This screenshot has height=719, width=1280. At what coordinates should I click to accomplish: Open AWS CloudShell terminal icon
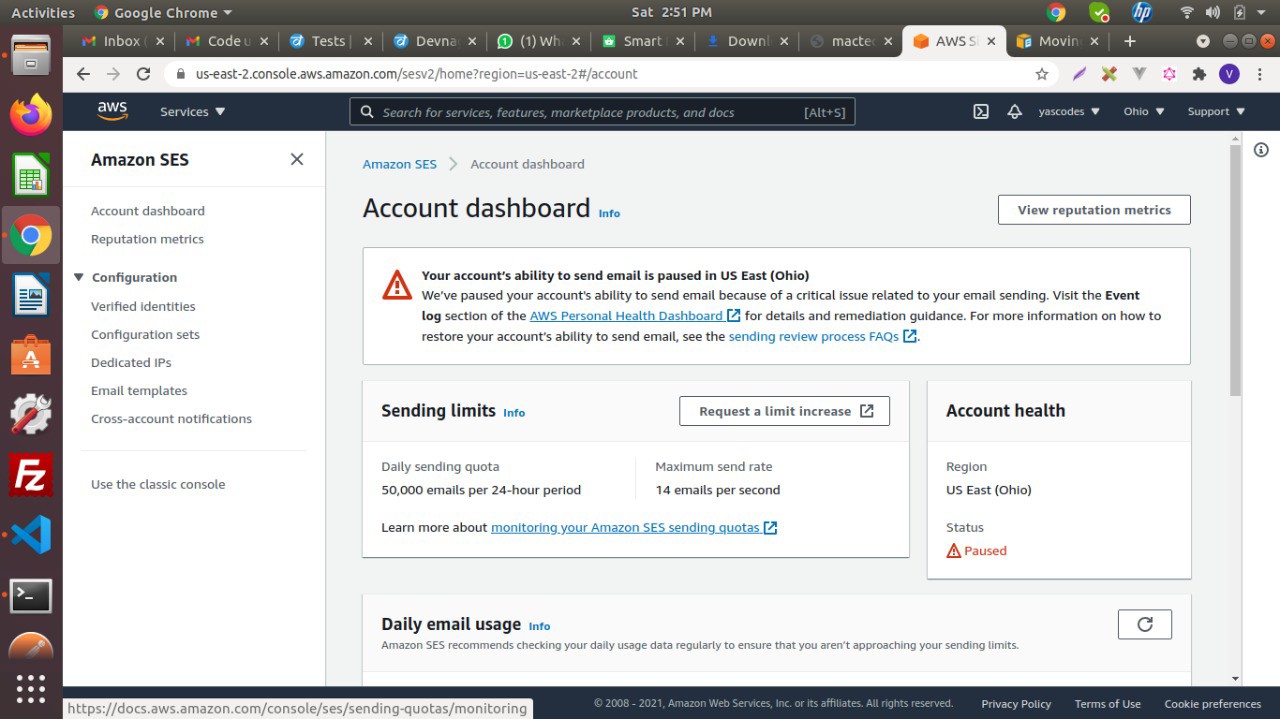pos(981,112)
